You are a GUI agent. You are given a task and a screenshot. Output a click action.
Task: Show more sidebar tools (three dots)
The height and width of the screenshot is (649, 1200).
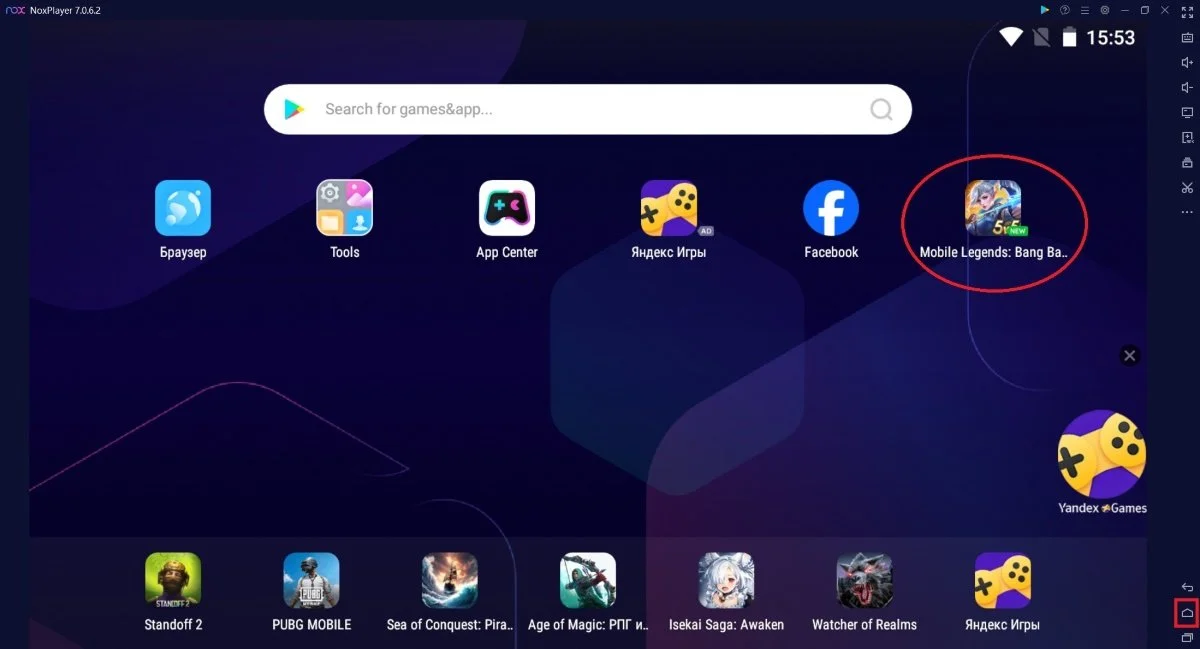coord(1187,212)
